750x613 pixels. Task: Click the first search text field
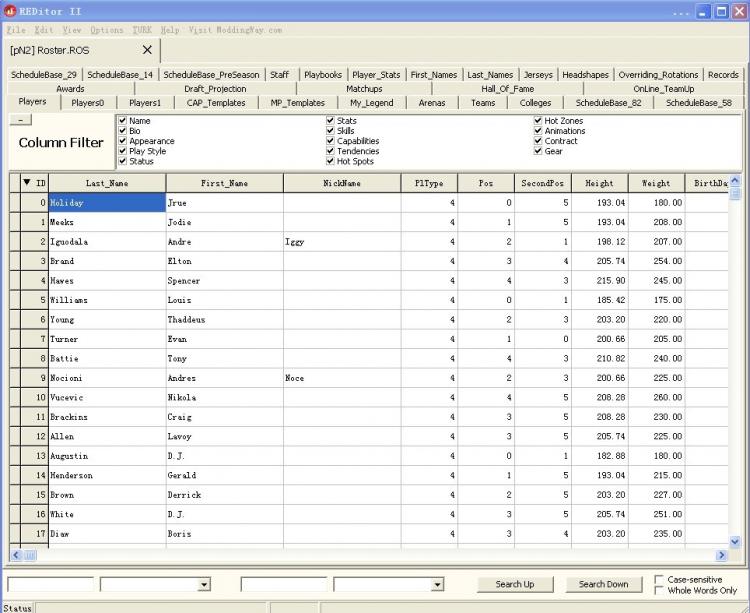coord(50,584)
